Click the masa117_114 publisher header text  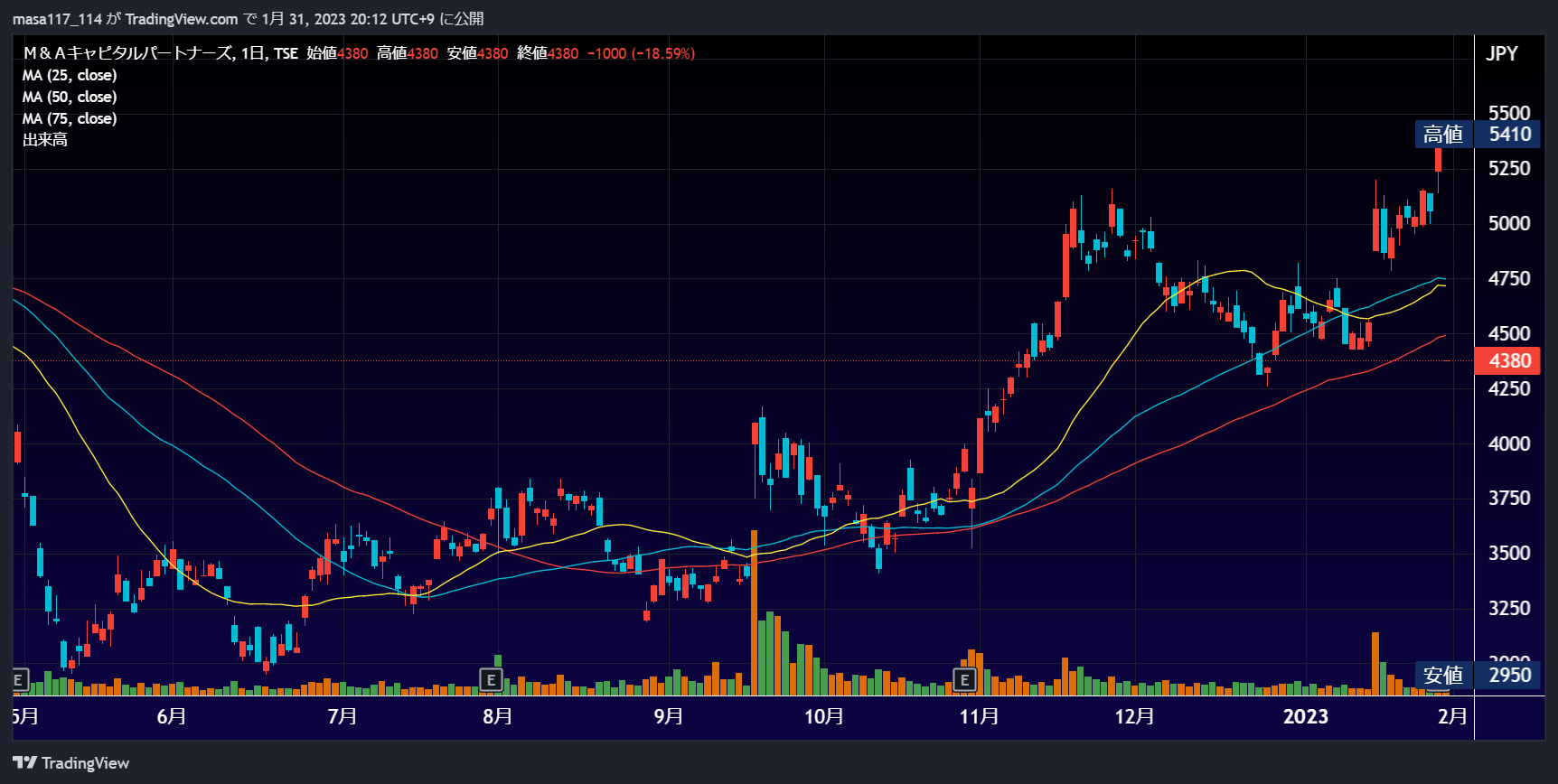[57, 19]
